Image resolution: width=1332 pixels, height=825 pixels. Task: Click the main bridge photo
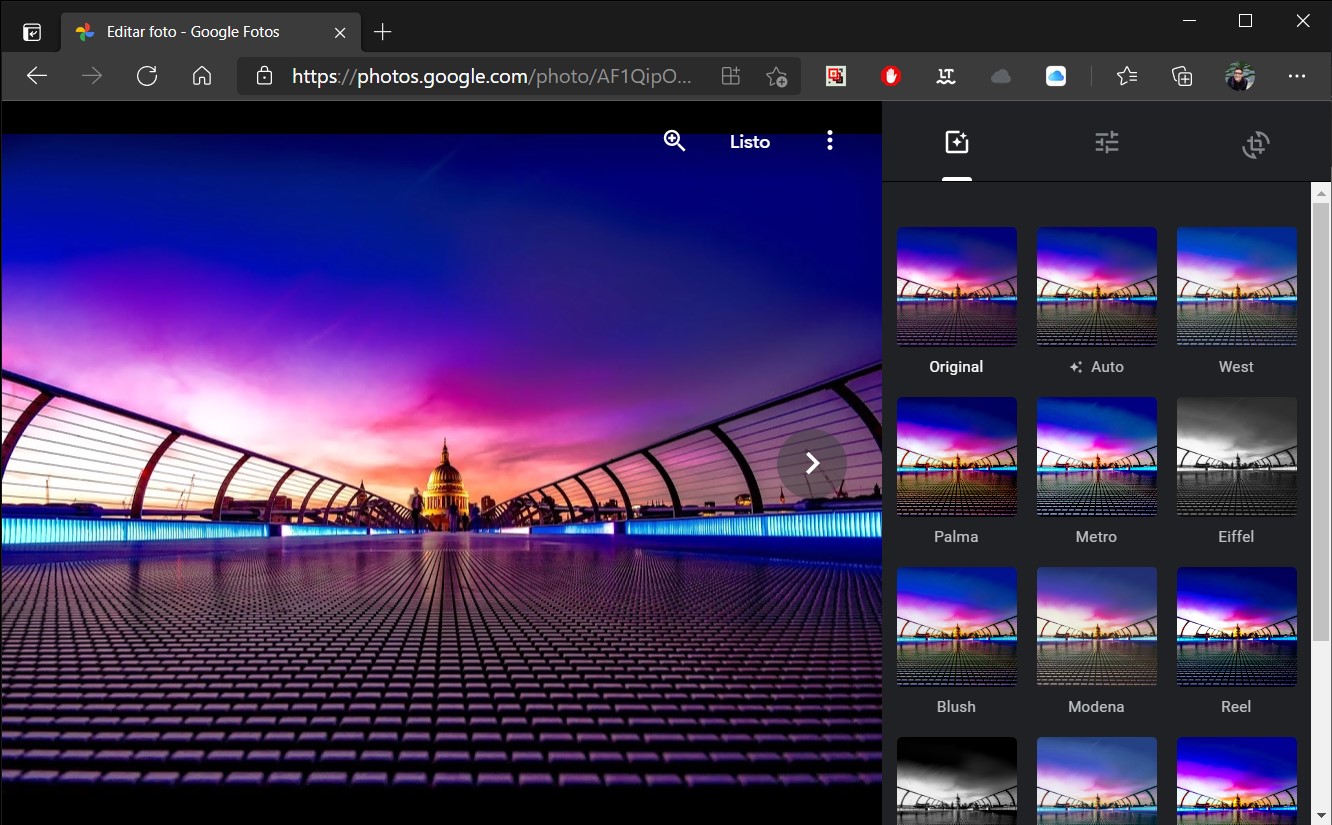tap(441, 463)
